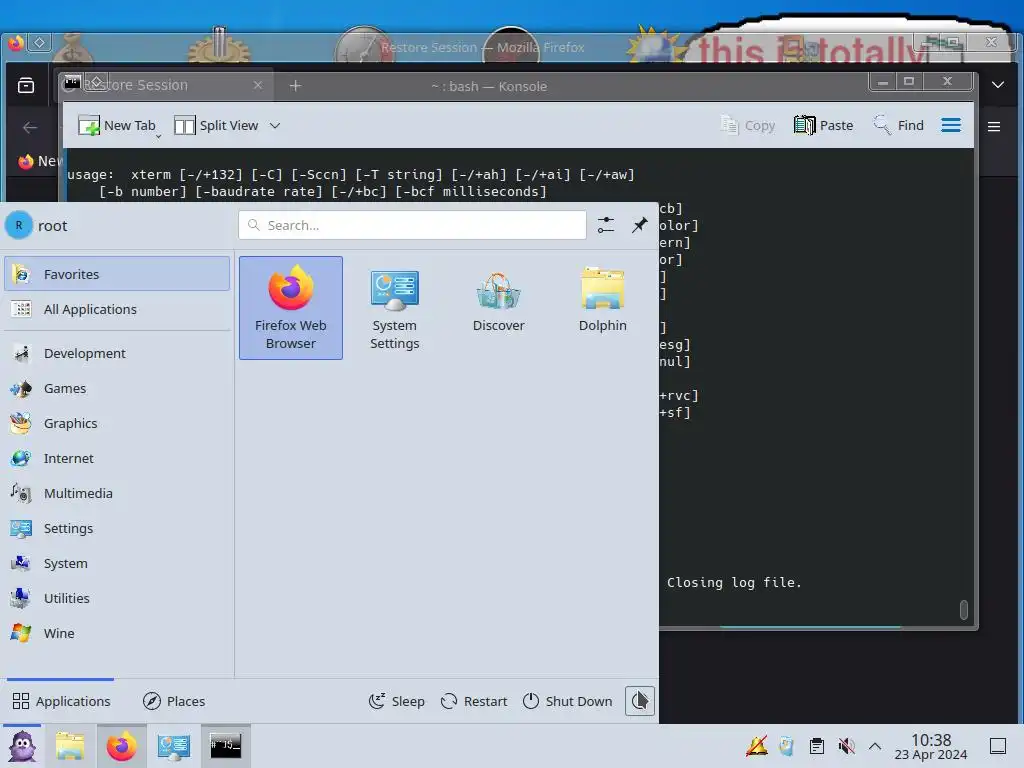Select the Favorites category
1024x768 pixels.
[117, 274]
